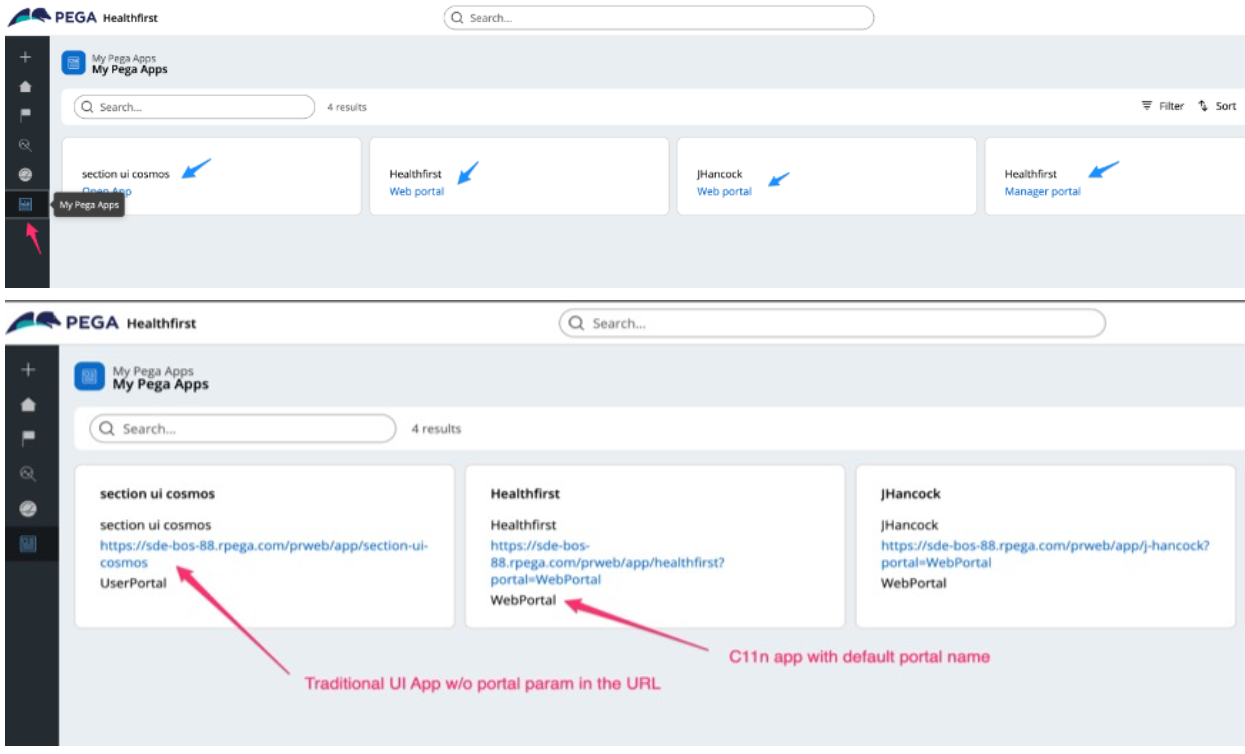Click the Pega logo in the upper screenshot
1245x754 pixels.
[x=50, y=17]
